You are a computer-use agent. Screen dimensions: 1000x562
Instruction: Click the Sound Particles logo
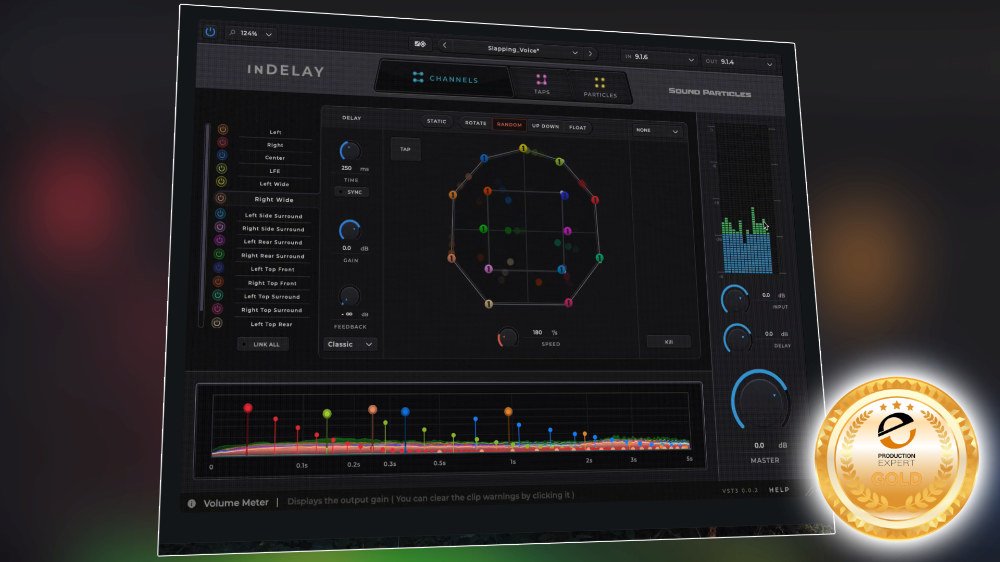709,92
